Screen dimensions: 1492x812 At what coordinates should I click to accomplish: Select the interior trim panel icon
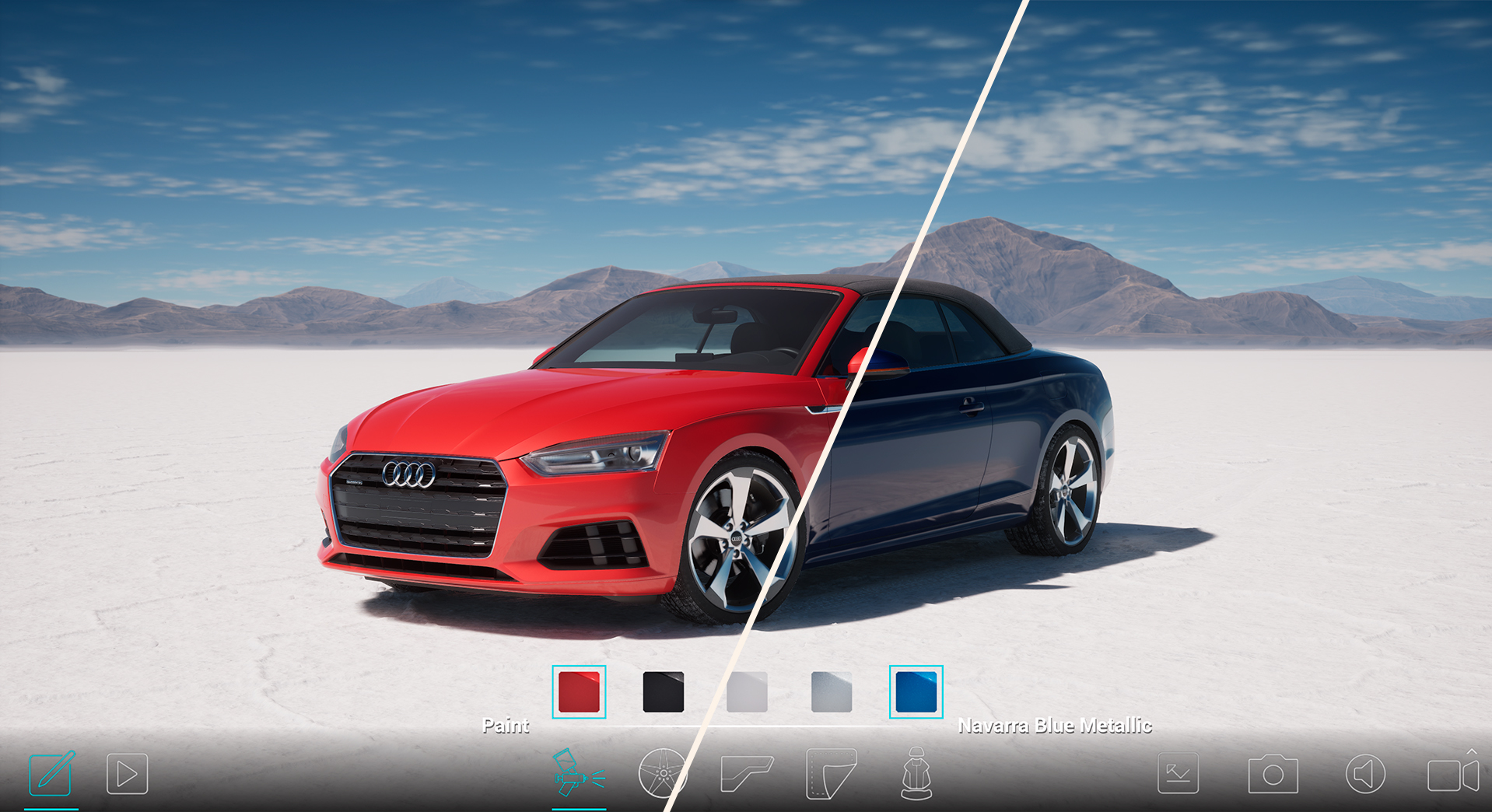pyautogui.click(x=746, y=773)
